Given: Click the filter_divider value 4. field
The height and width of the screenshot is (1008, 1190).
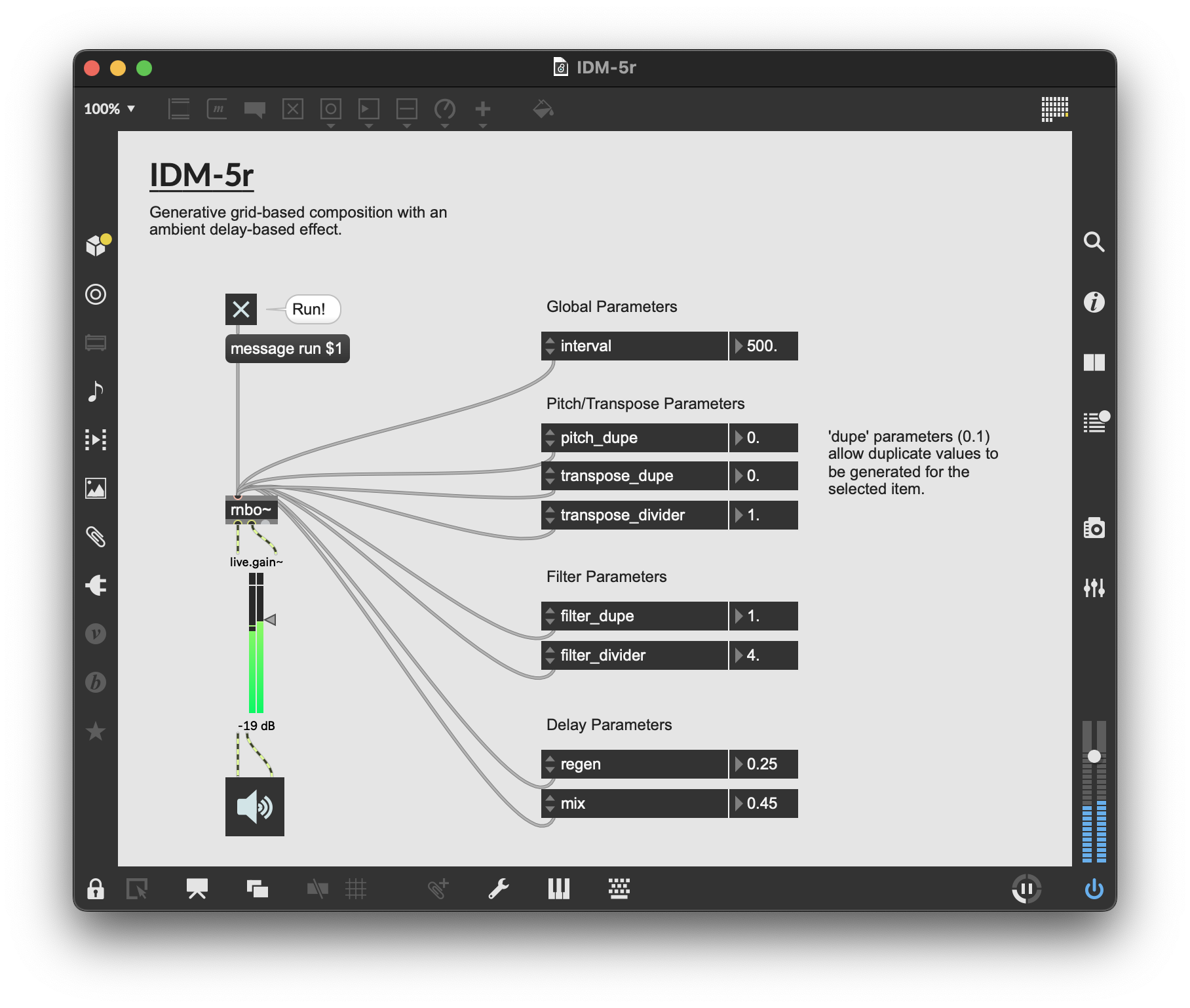Looking at the screenshot, I should 763,655.
